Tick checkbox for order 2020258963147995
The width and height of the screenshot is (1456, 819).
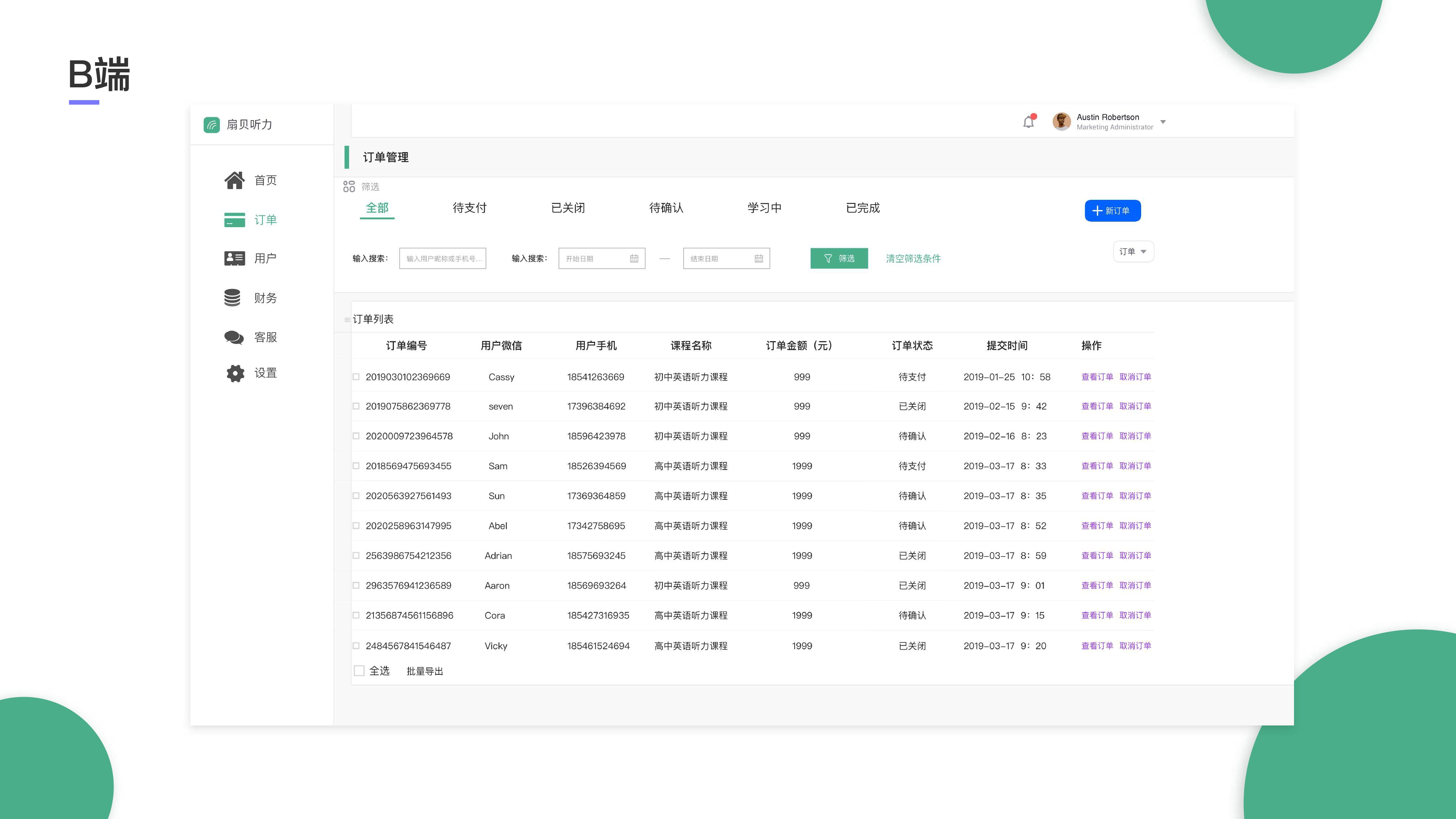356,526
